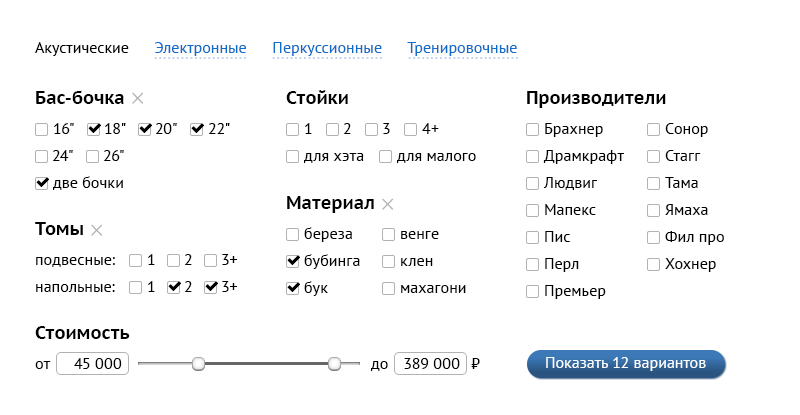800x415 pixels.
Task: Enable the 24" bass drum size
Action: tap(42, 156)
